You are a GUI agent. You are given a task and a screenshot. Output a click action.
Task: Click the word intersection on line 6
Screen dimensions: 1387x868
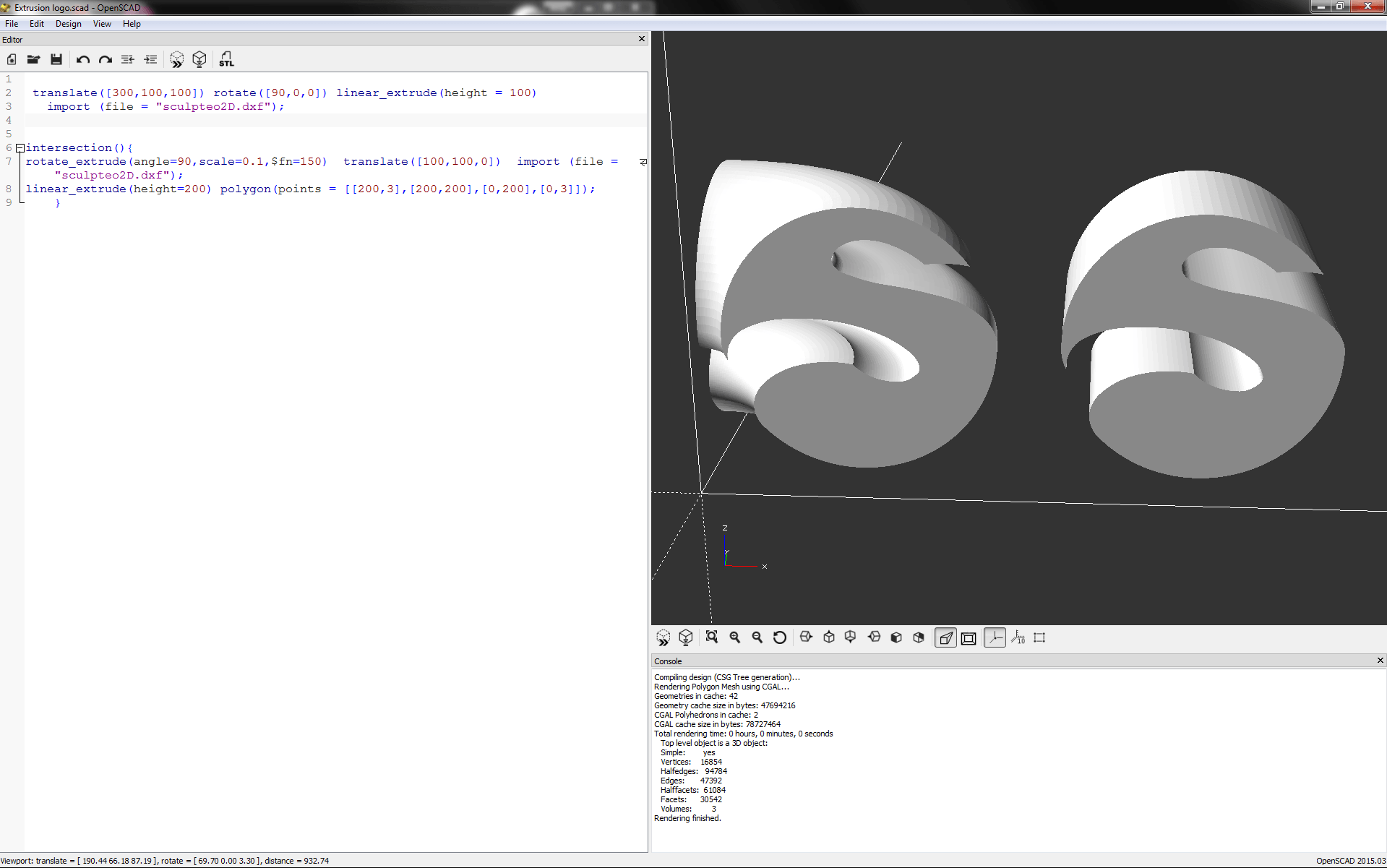pos(69,147)
